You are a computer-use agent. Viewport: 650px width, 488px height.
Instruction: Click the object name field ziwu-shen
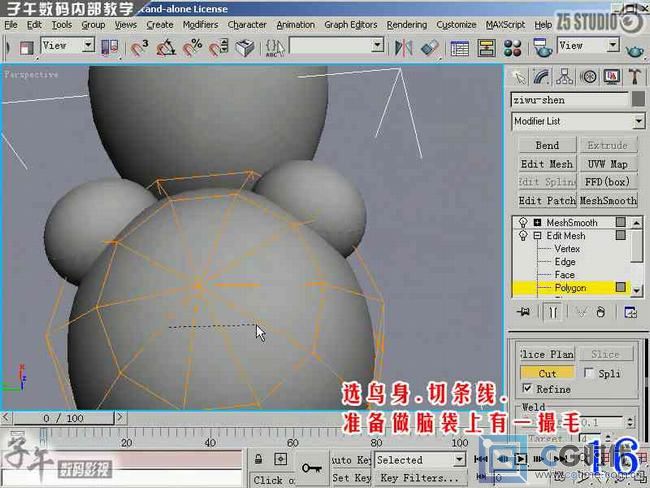[570, 100]
